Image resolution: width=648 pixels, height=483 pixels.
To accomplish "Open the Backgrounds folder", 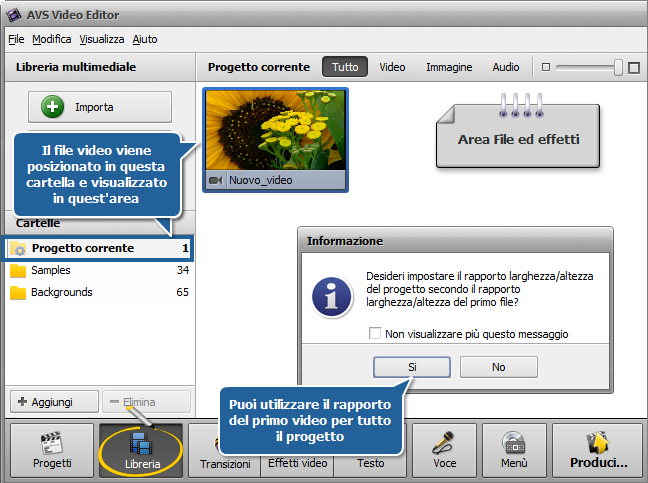I will coord(99,292).
